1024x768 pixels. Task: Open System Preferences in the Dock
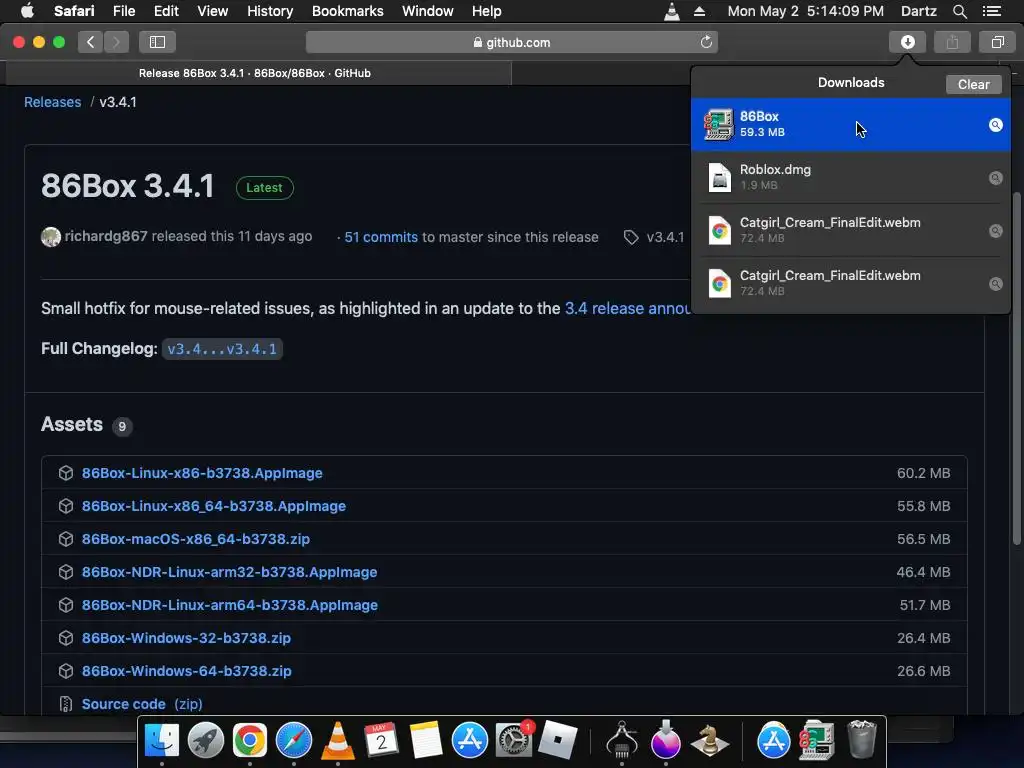[514, 740]
